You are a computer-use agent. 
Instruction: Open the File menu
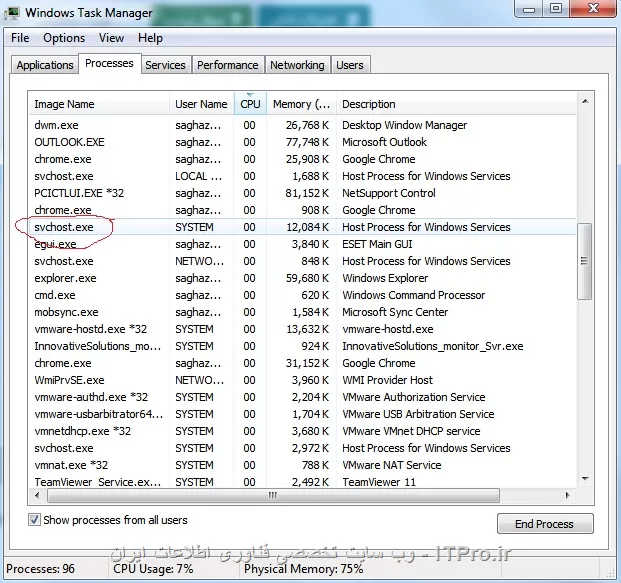20,38
